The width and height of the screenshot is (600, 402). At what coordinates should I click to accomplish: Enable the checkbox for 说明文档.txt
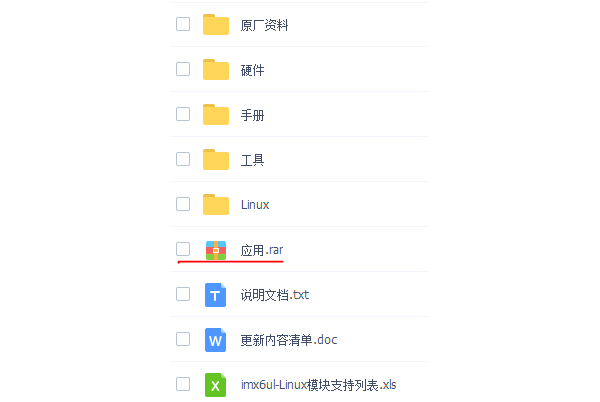coord(183,293)
